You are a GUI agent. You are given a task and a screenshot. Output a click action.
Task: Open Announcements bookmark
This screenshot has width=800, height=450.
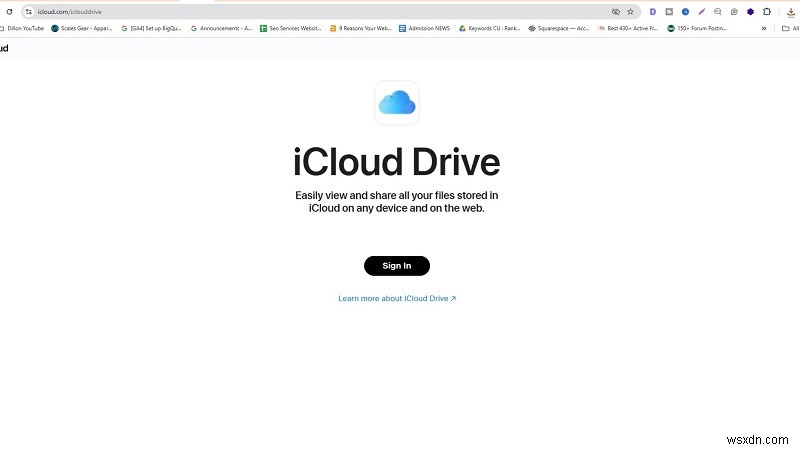[x=221, y=29]
